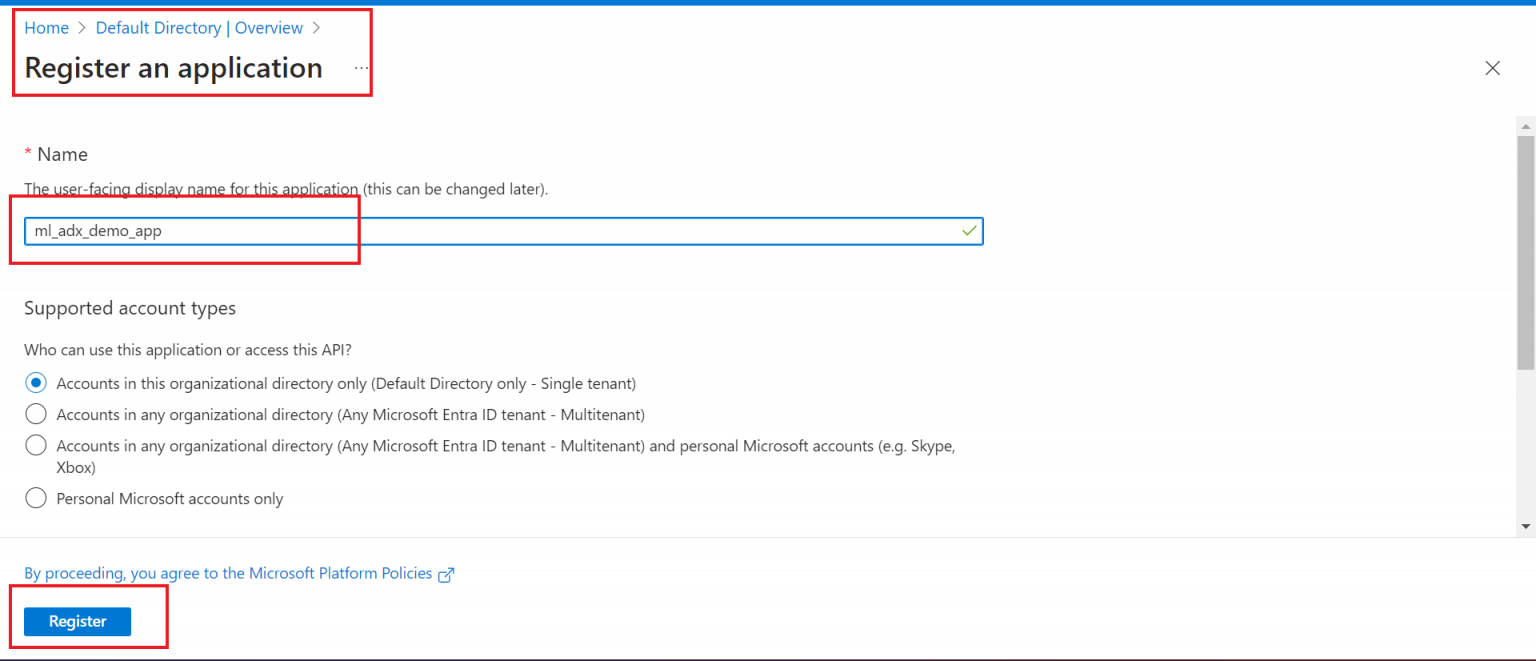Select Multitenant organizational directory radio button

point(36,414)
